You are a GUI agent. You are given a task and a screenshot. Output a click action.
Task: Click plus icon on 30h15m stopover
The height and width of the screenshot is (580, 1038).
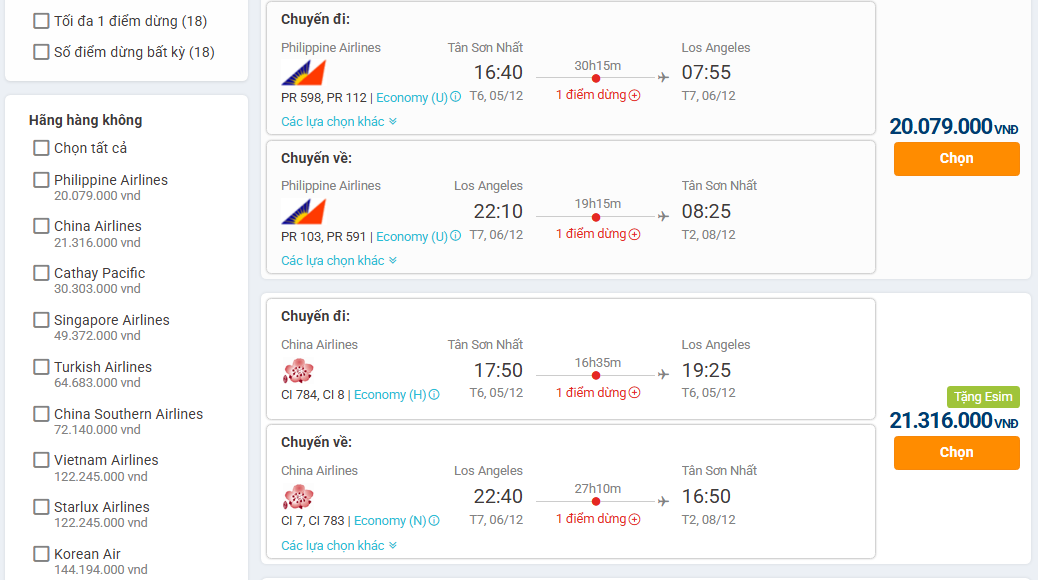(634, 96)
